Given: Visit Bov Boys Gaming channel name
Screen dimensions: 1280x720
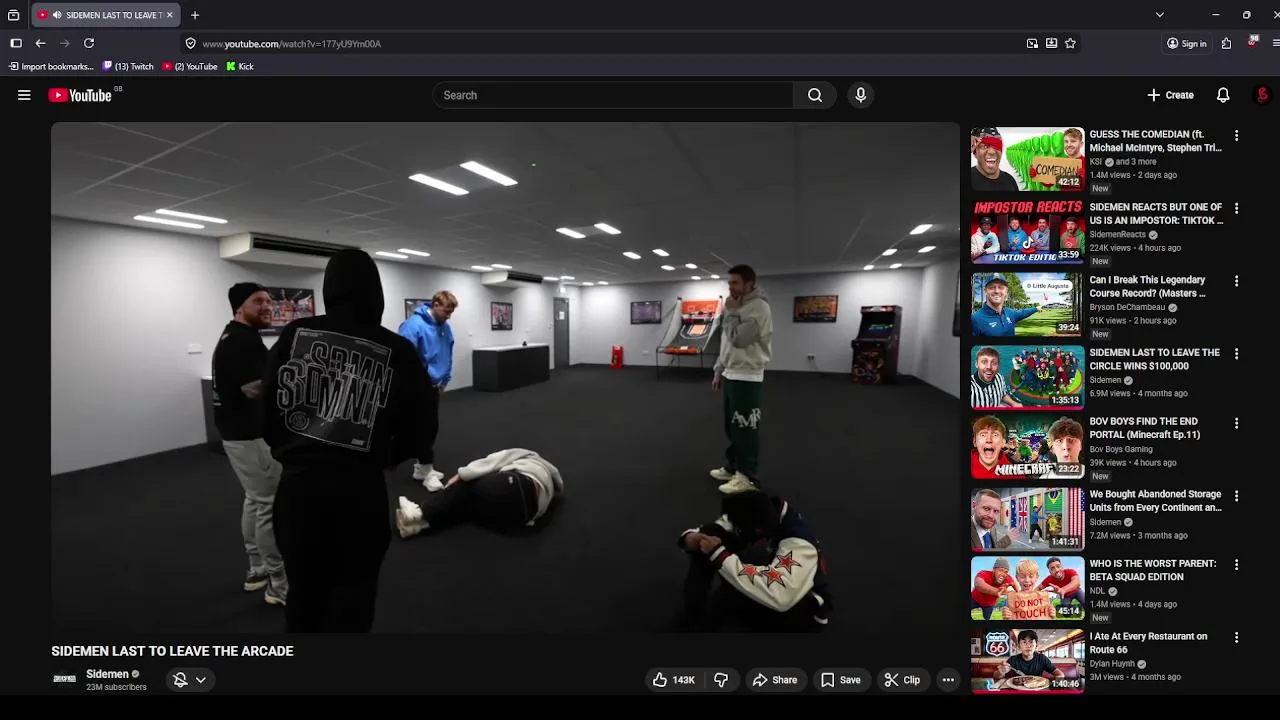Looking at the screenshot, I should tap(1121, 449).
